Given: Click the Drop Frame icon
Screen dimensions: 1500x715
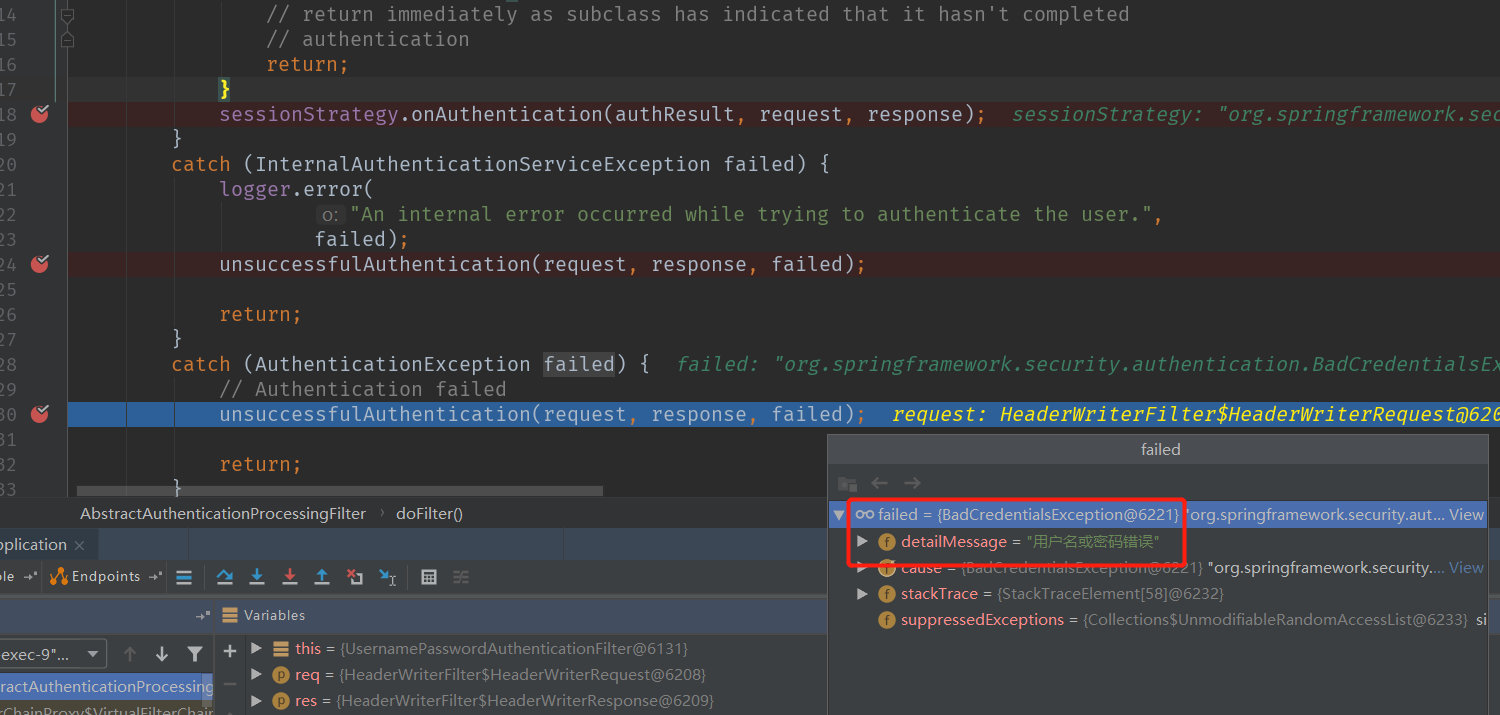Looking at the screenshot, I should tap(355, 577).
